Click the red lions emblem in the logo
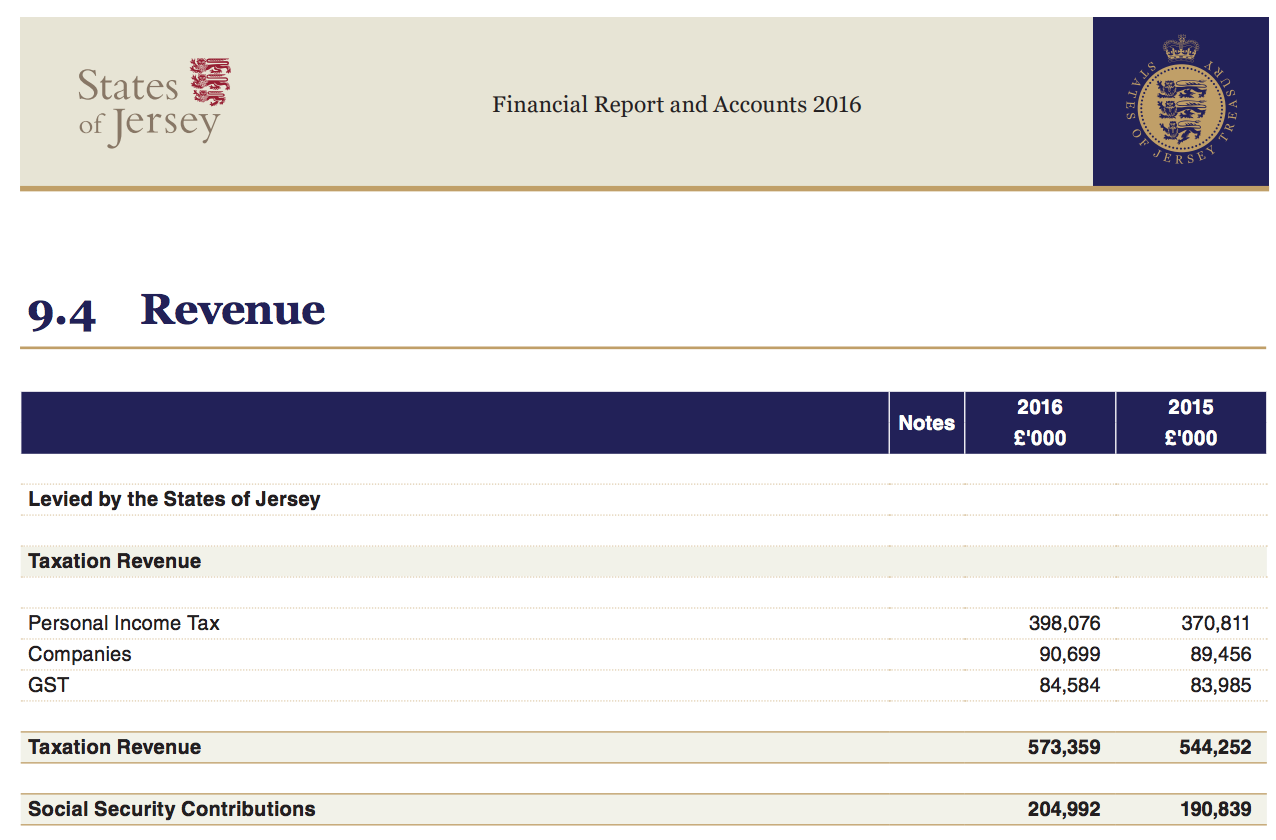Screen dimensions: 1276x840 coord(210,82)
